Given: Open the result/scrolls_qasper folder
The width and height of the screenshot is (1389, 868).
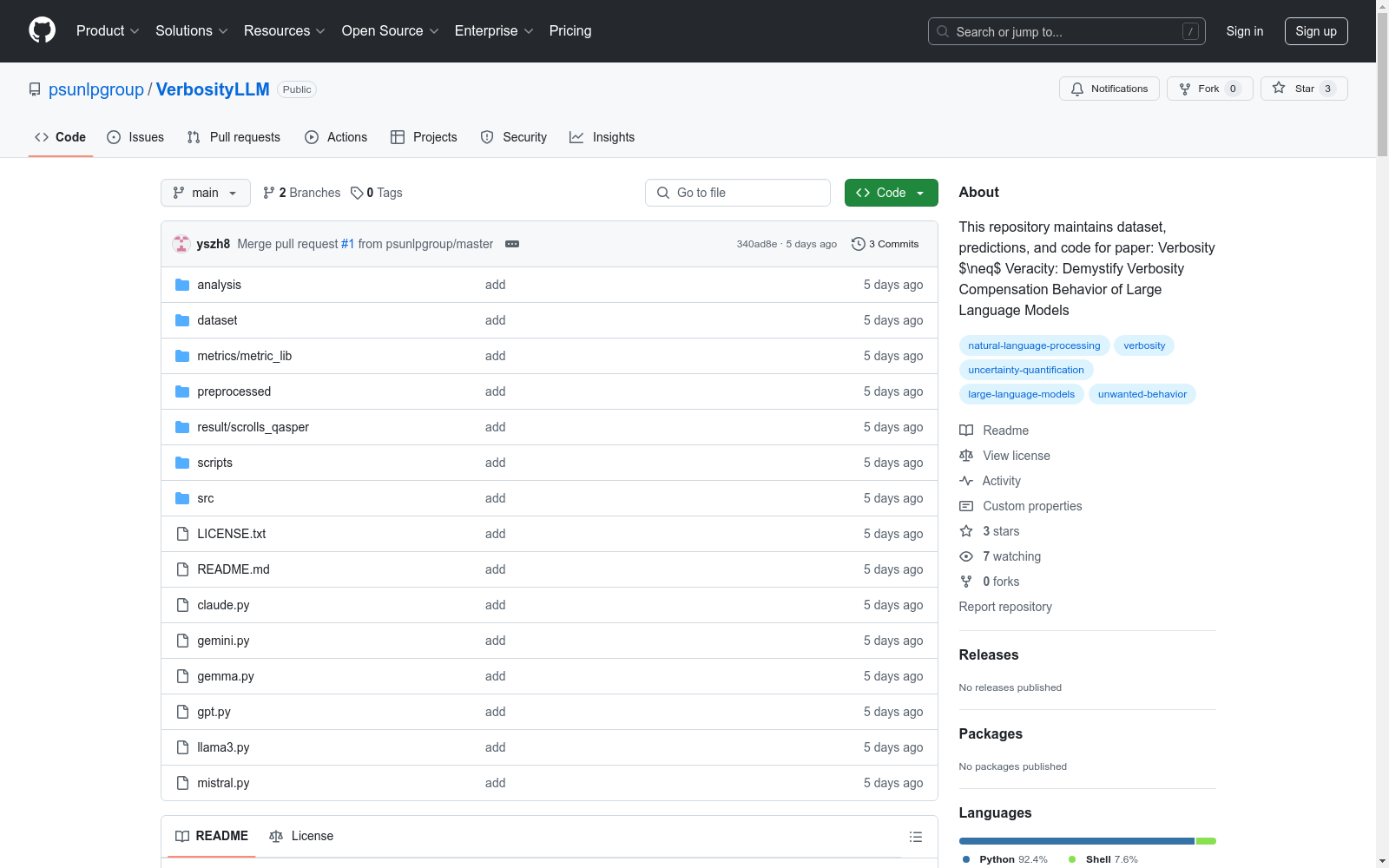Looking at the screenshot, I should [253, 427].
